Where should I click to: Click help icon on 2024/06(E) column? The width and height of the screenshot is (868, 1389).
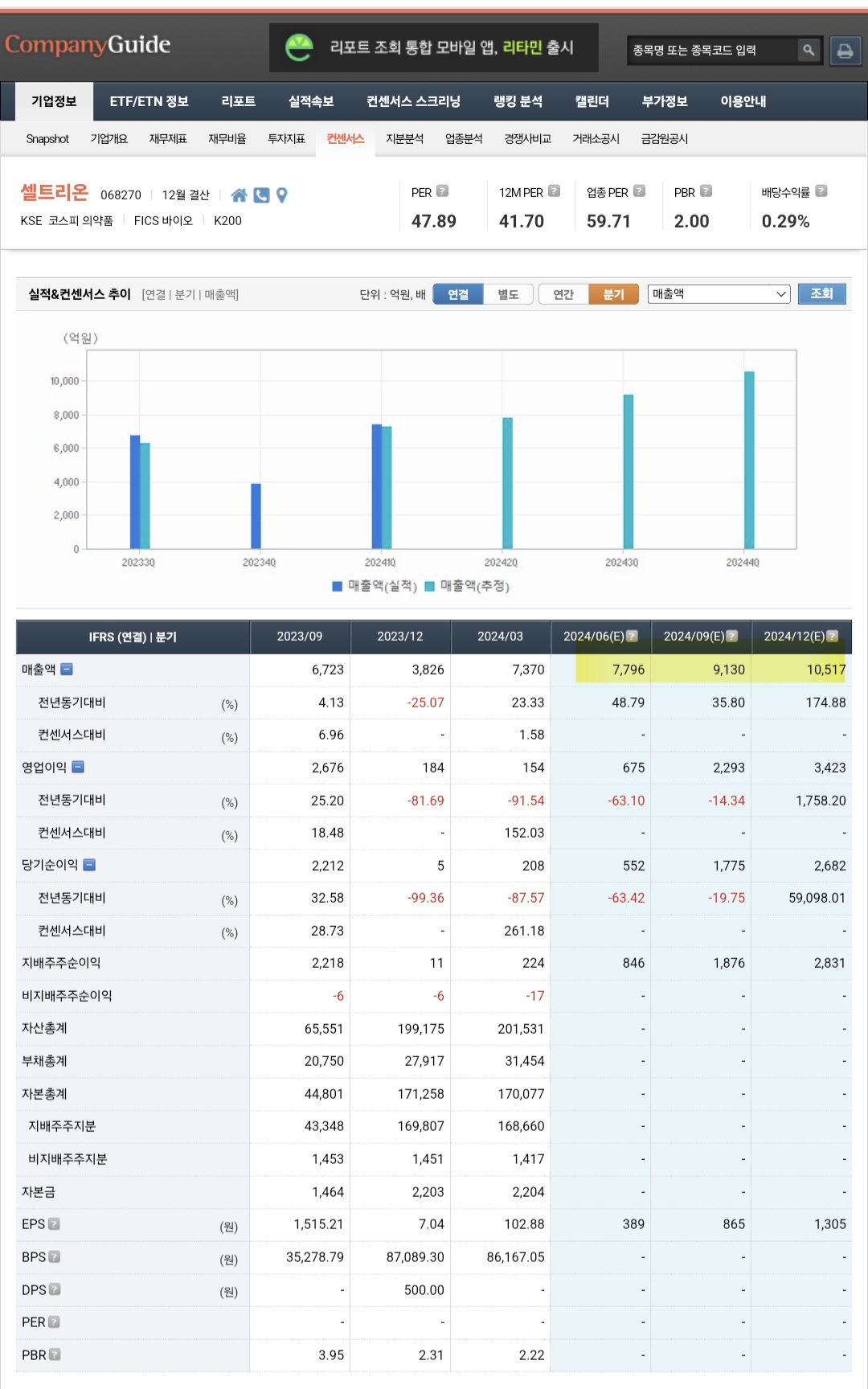[632, 636]
